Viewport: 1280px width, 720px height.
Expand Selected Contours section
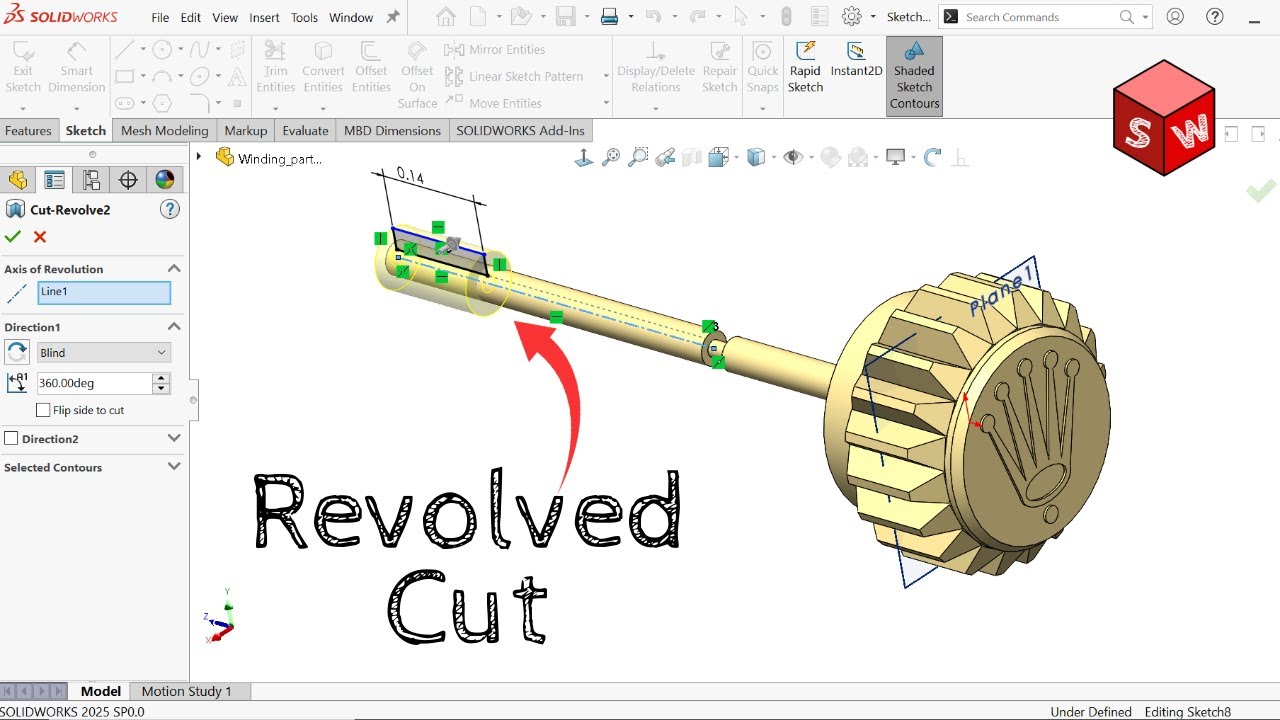click(174, 467)
